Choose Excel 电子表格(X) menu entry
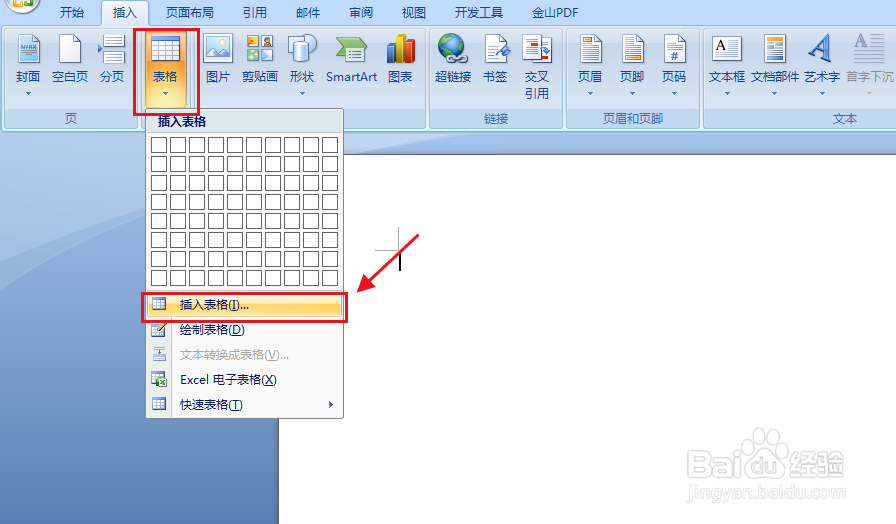 [x=245, y=380]
